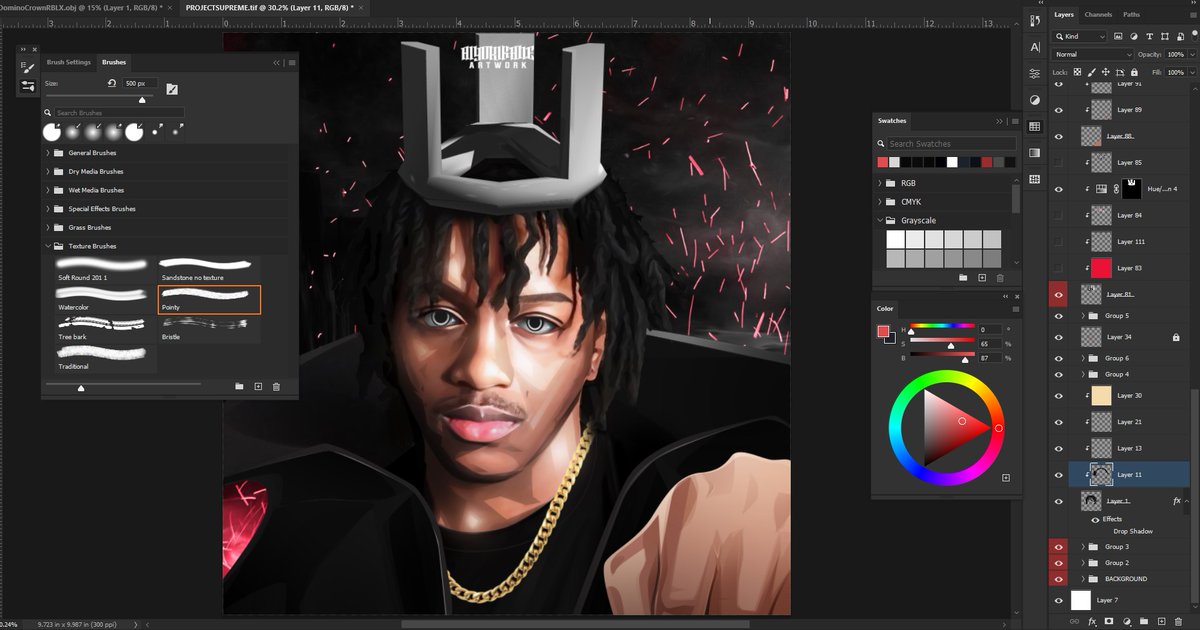Collapse the Grayscale swatch group
This screenshot has height=630, width=1200.
880,220
